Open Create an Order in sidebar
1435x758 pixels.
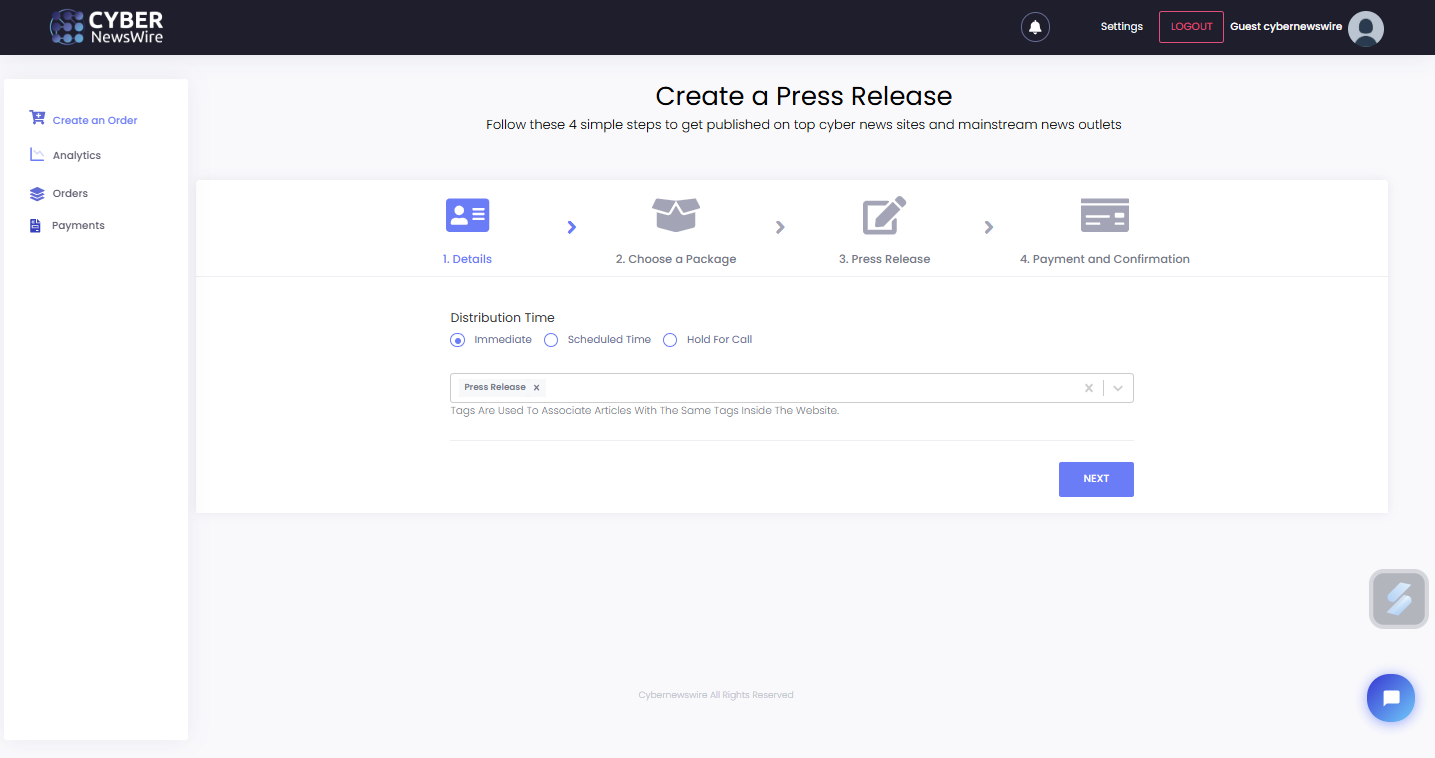pos(94,120)
